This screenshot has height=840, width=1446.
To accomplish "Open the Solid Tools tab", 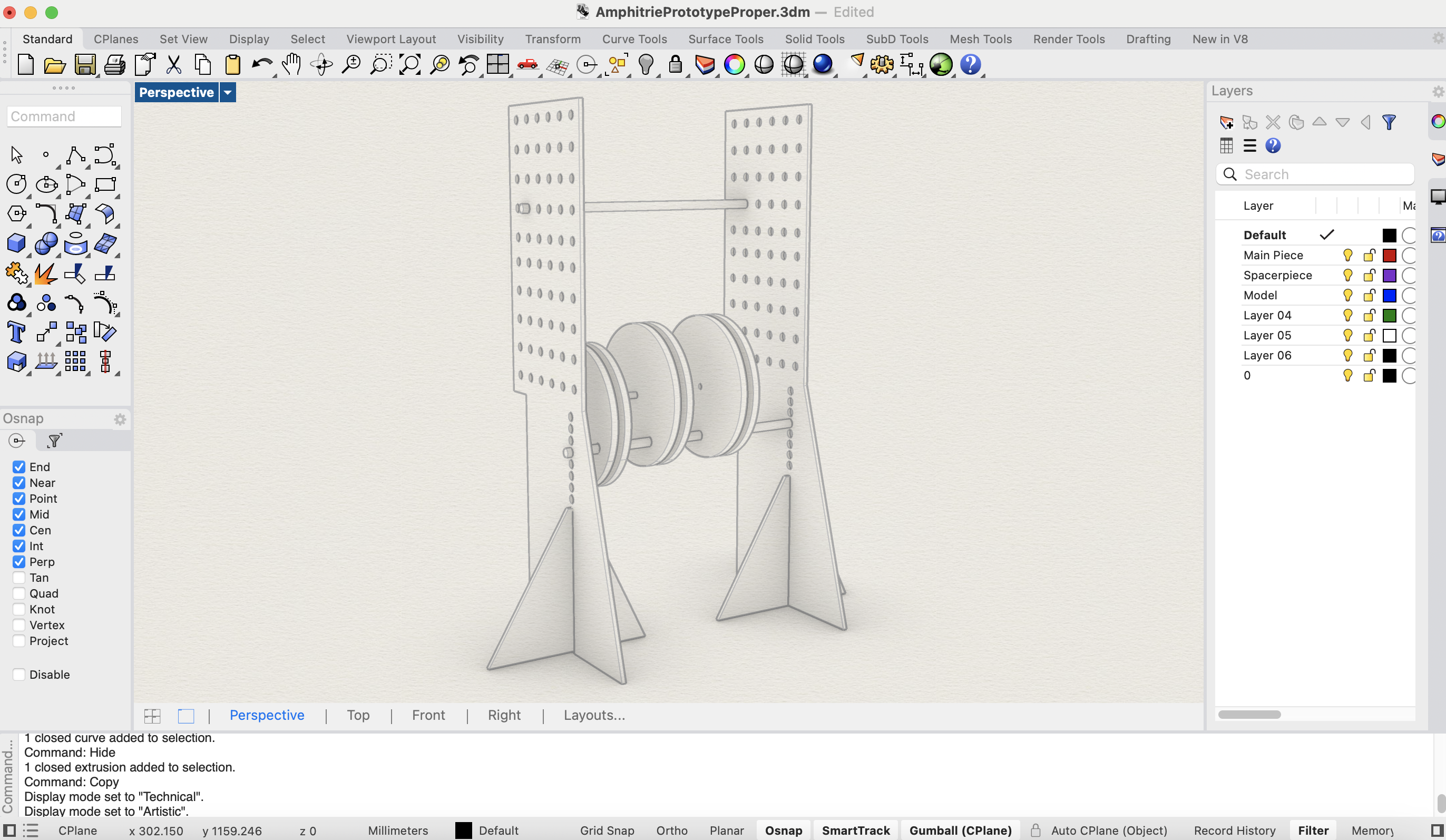I will coord(814,39).
